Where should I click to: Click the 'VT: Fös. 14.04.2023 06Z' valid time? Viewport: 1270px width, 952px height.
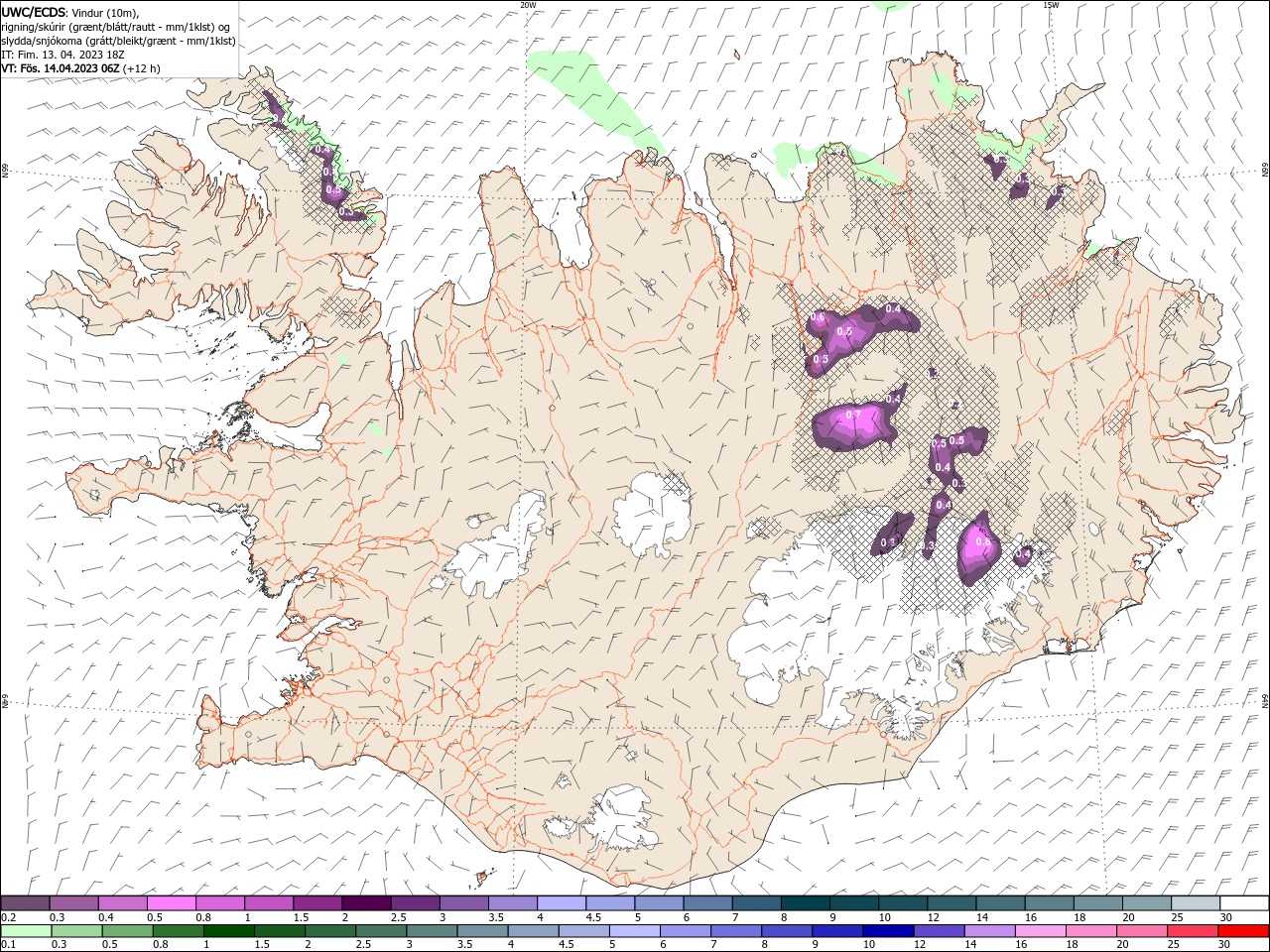pos(61,68)
